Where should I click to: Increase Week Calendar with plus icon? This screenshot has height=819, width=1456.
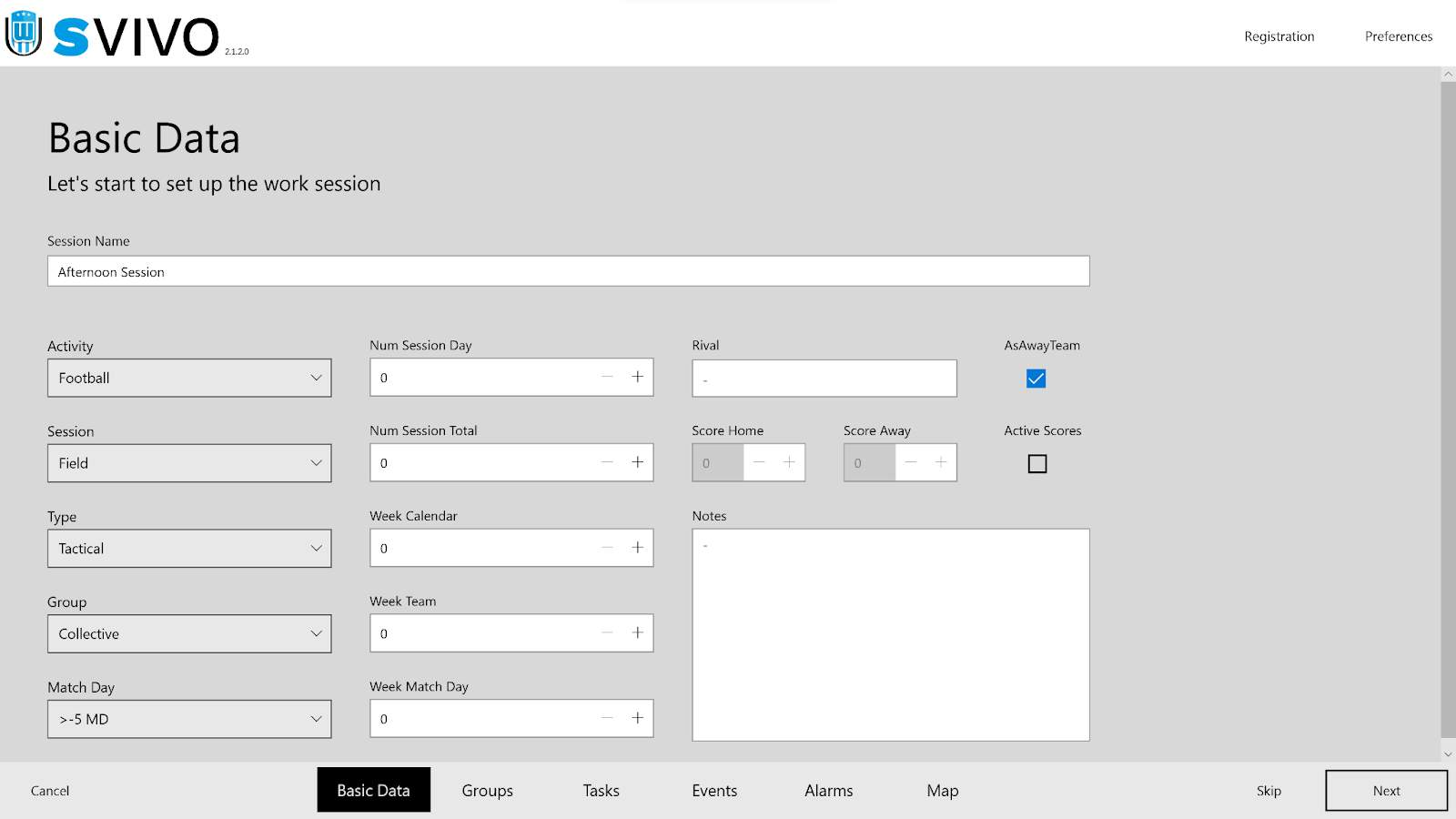coord(638,548)
